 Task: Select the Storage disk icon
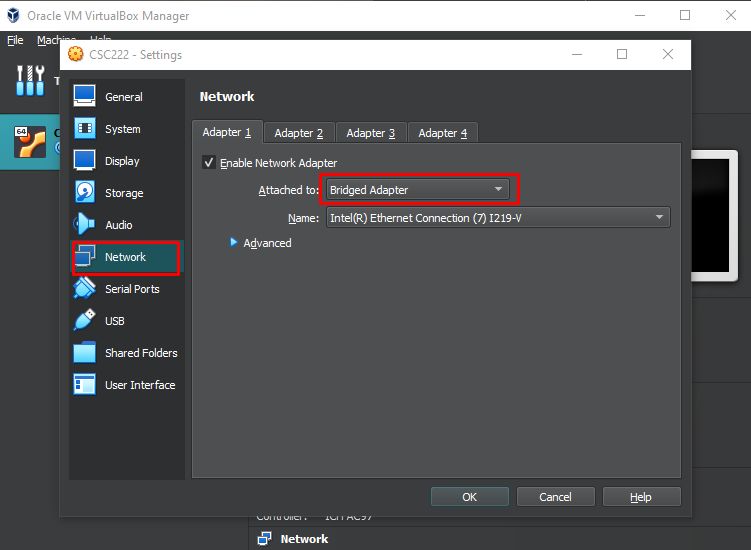pos(85,193)
